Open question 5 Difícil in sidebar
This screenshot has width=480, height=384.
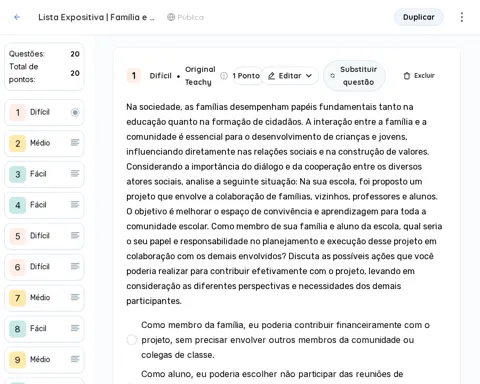coord(44,236)
